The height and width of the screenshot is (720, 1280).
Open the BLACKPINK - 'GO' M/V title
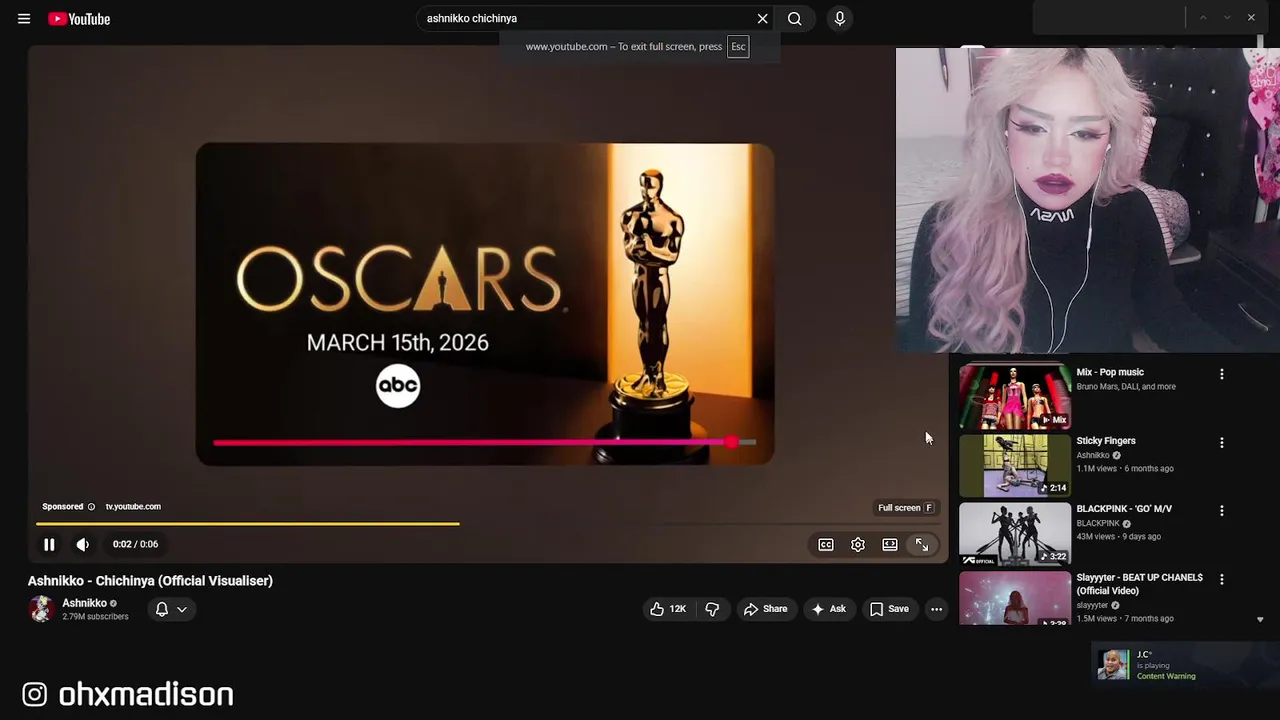[x=1124, y=509]
